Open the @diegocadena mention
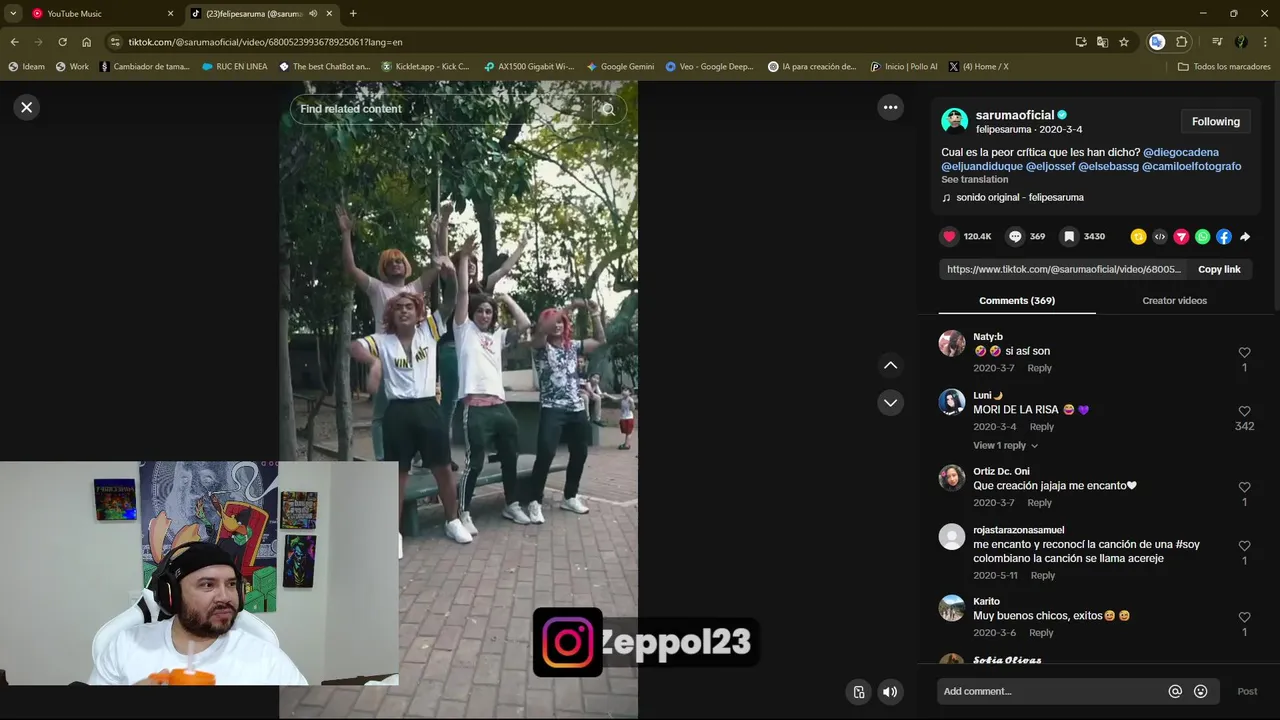This screenshot has width=1280, height=720. coord(1181,152)
